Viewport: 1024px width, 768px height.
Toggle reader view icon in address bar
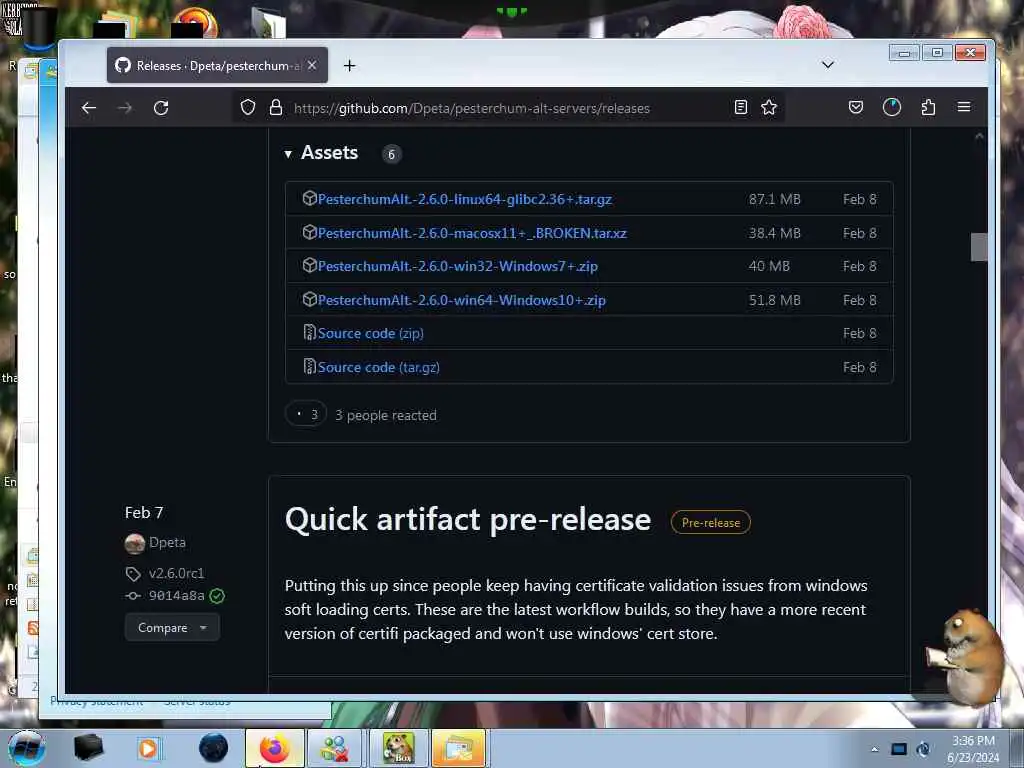coord(740,107)
